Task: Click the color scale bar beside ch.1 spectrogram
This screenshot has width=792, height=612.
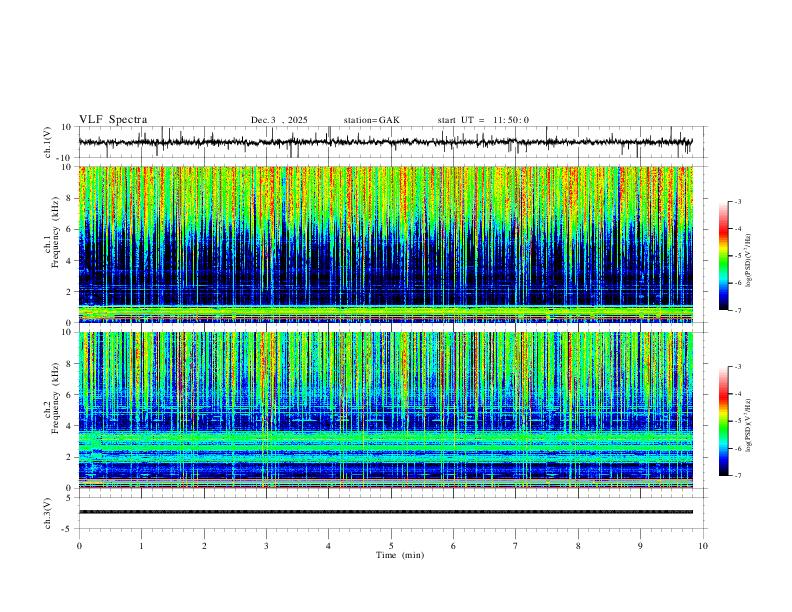Action: point(724,256)
